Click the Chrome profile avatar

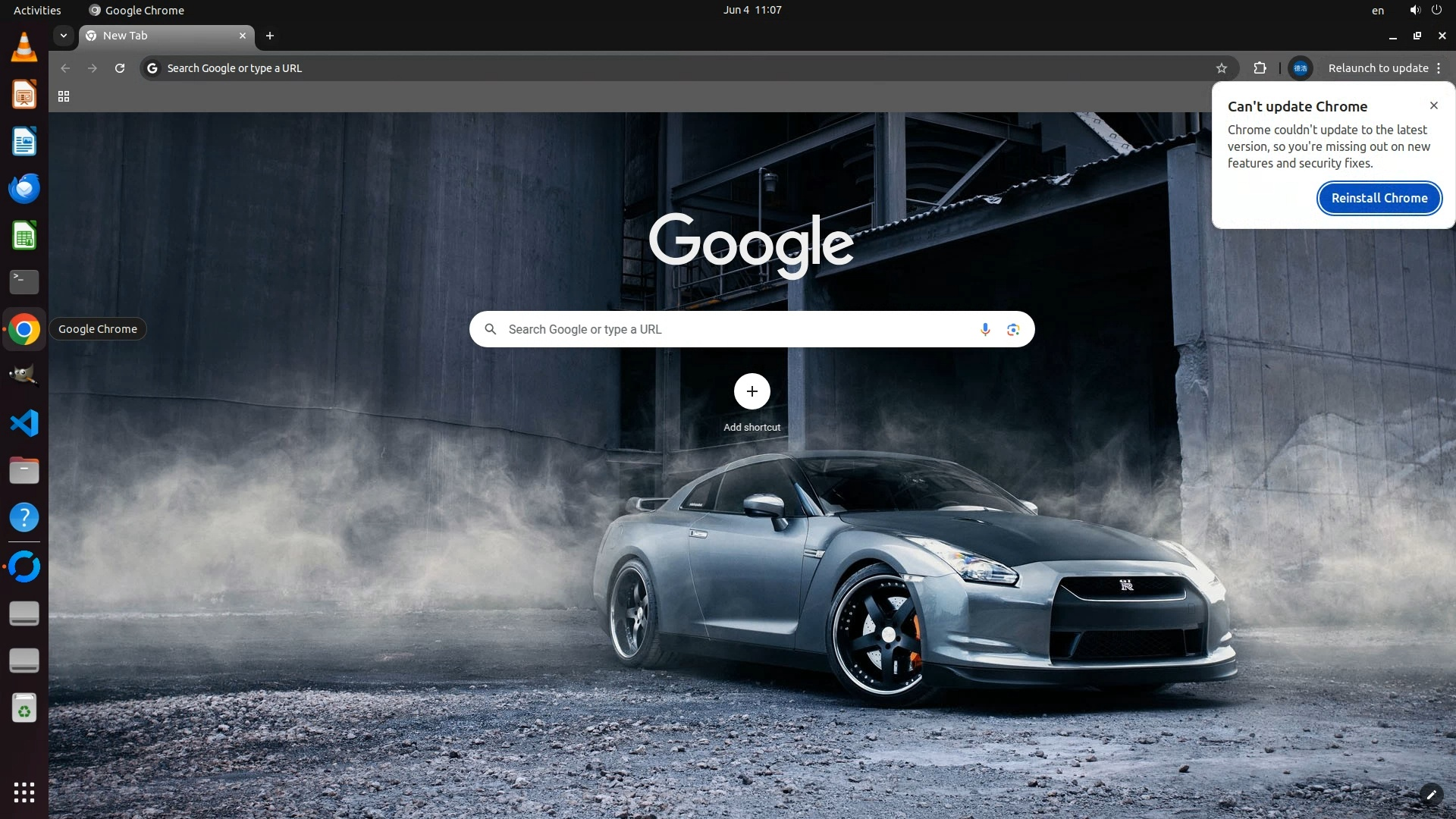1300,68
